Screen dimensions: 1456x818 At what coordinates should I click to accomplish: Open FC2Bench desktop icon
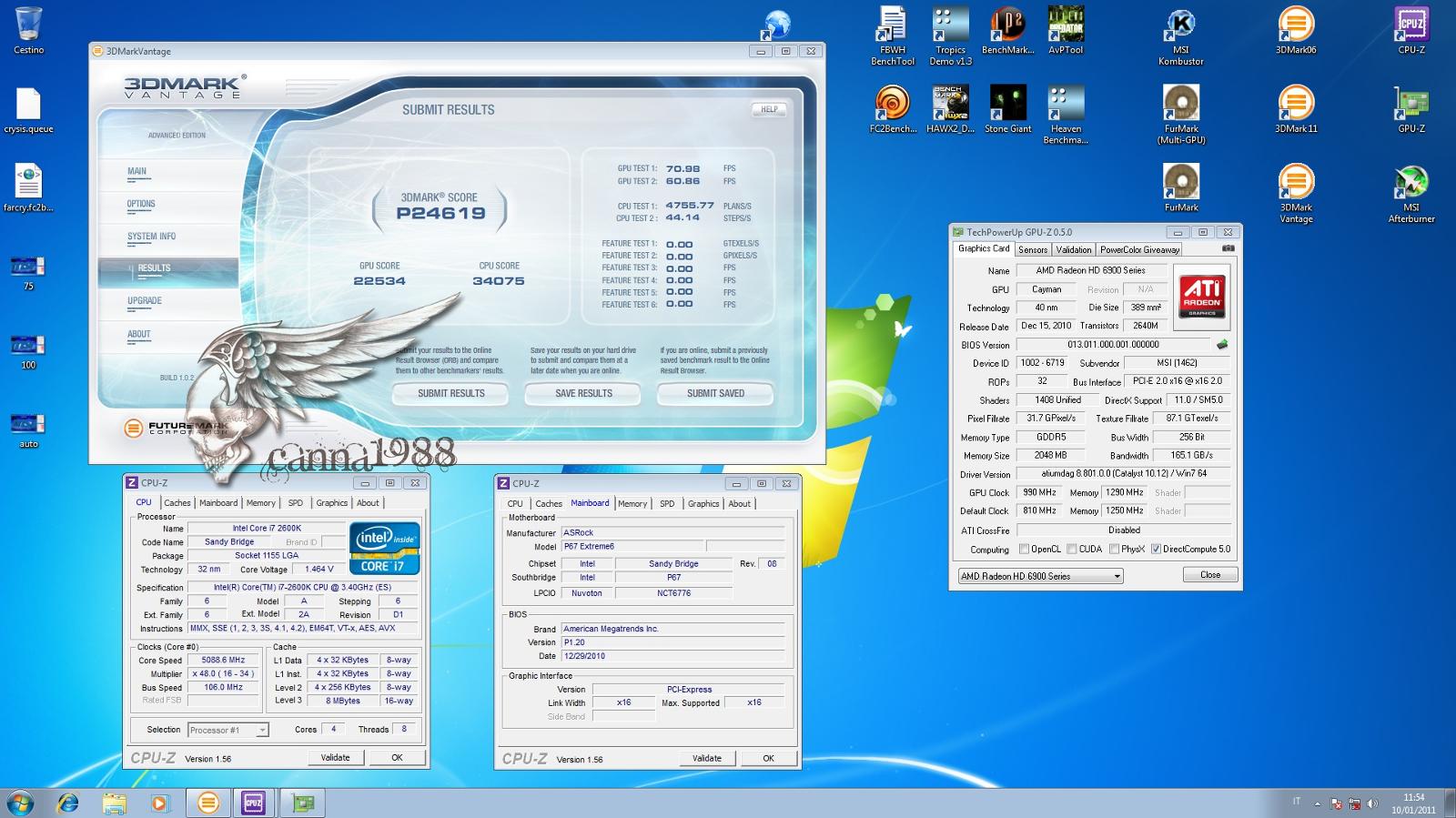click(893, 109)
